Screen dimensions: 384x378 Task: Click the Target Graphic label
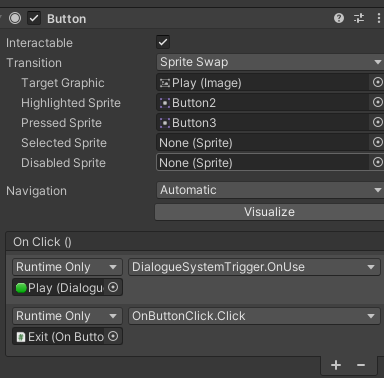coord(63,83)
